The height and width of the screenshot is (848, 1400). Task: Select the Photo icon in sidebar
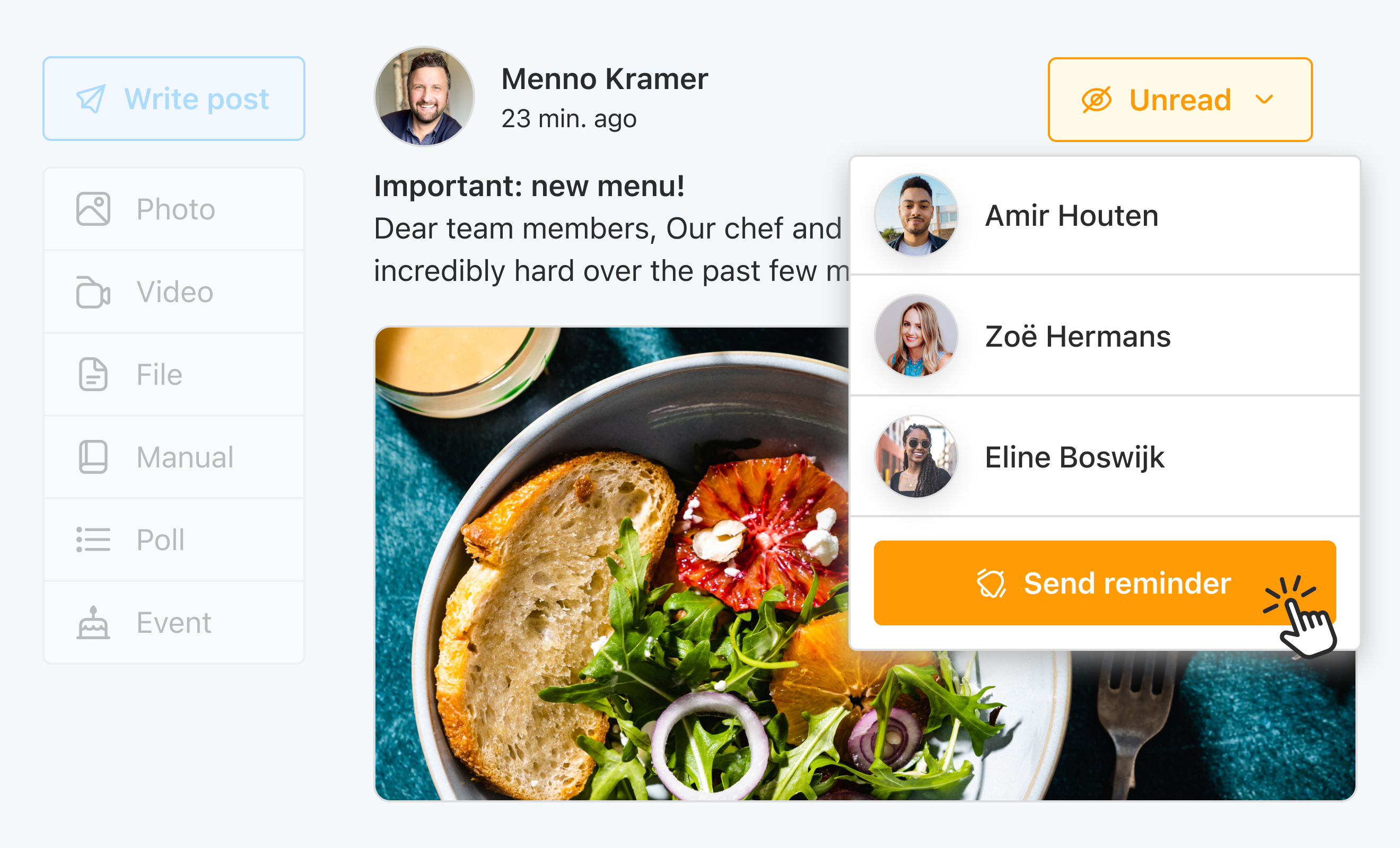click(93, 209)
